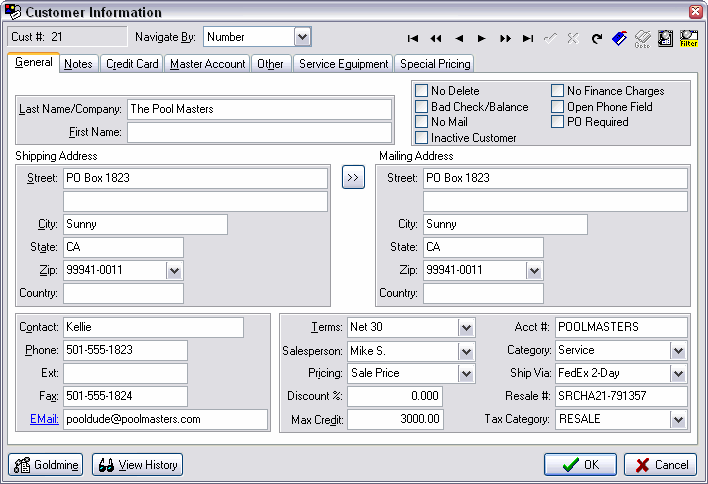Click the grayed X cancel-edit icon

[x=573, y=38]
